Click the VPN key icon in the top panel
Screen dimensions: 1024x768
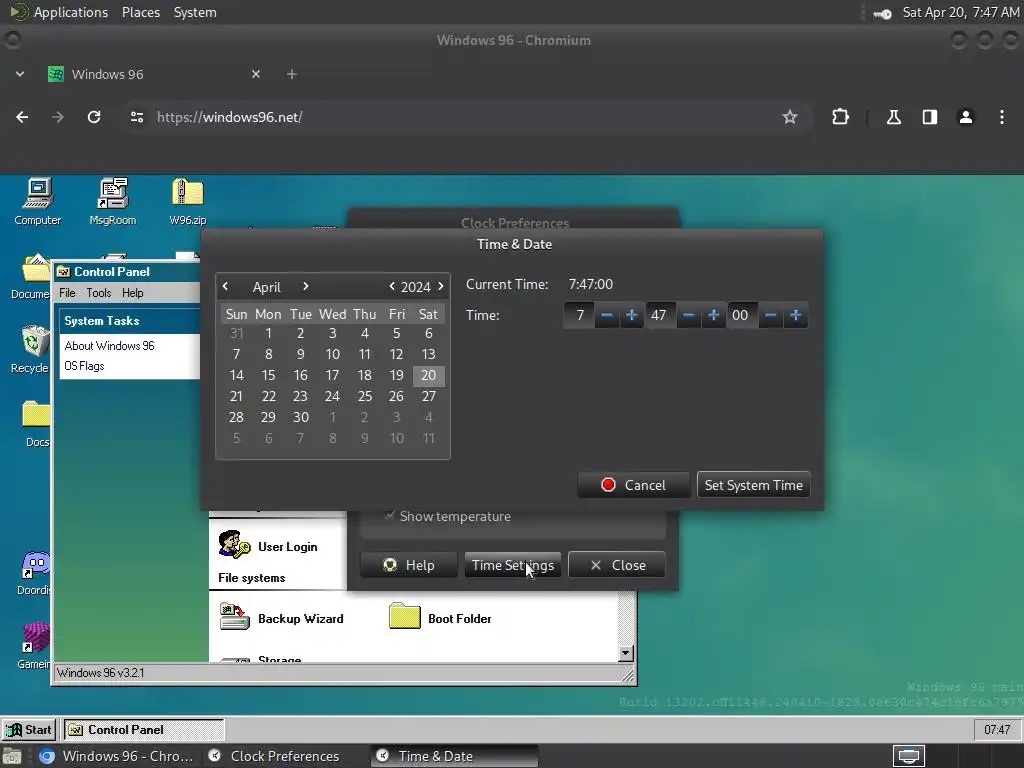(x=882, y=13)
